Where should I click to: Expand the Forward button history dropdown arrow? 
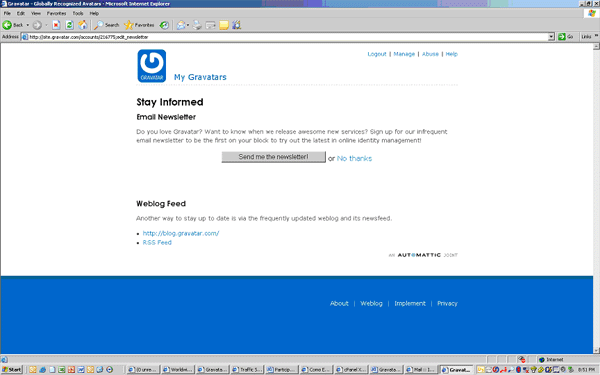coord(46,25)
